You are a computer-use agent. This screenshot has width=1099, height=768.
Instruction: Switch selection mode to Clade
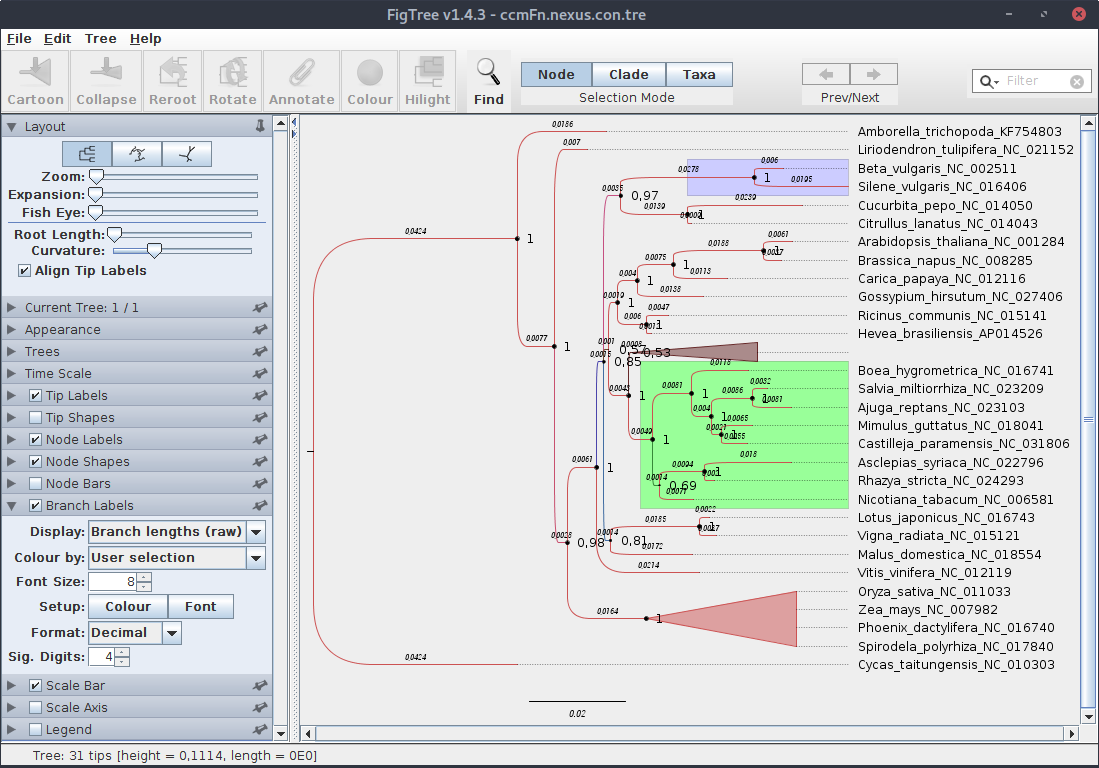click(628, 75)
